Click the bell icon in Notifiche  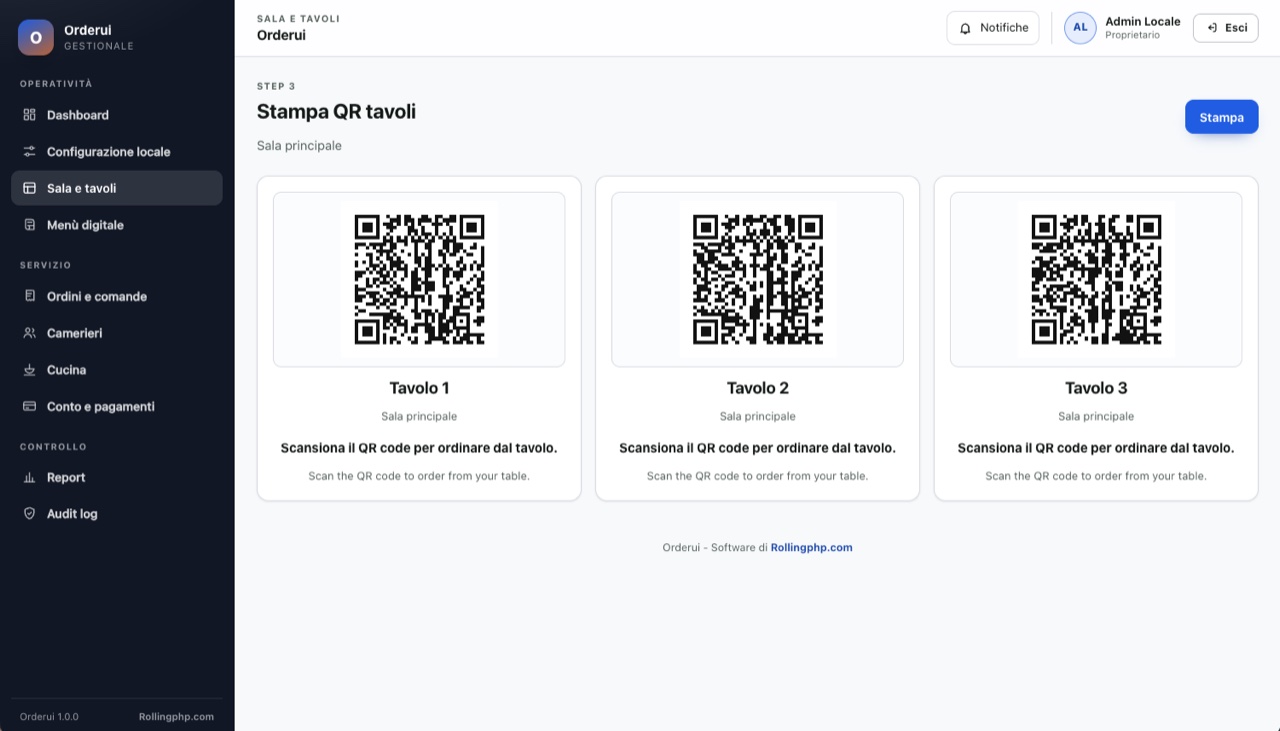(x=965, y=28)
